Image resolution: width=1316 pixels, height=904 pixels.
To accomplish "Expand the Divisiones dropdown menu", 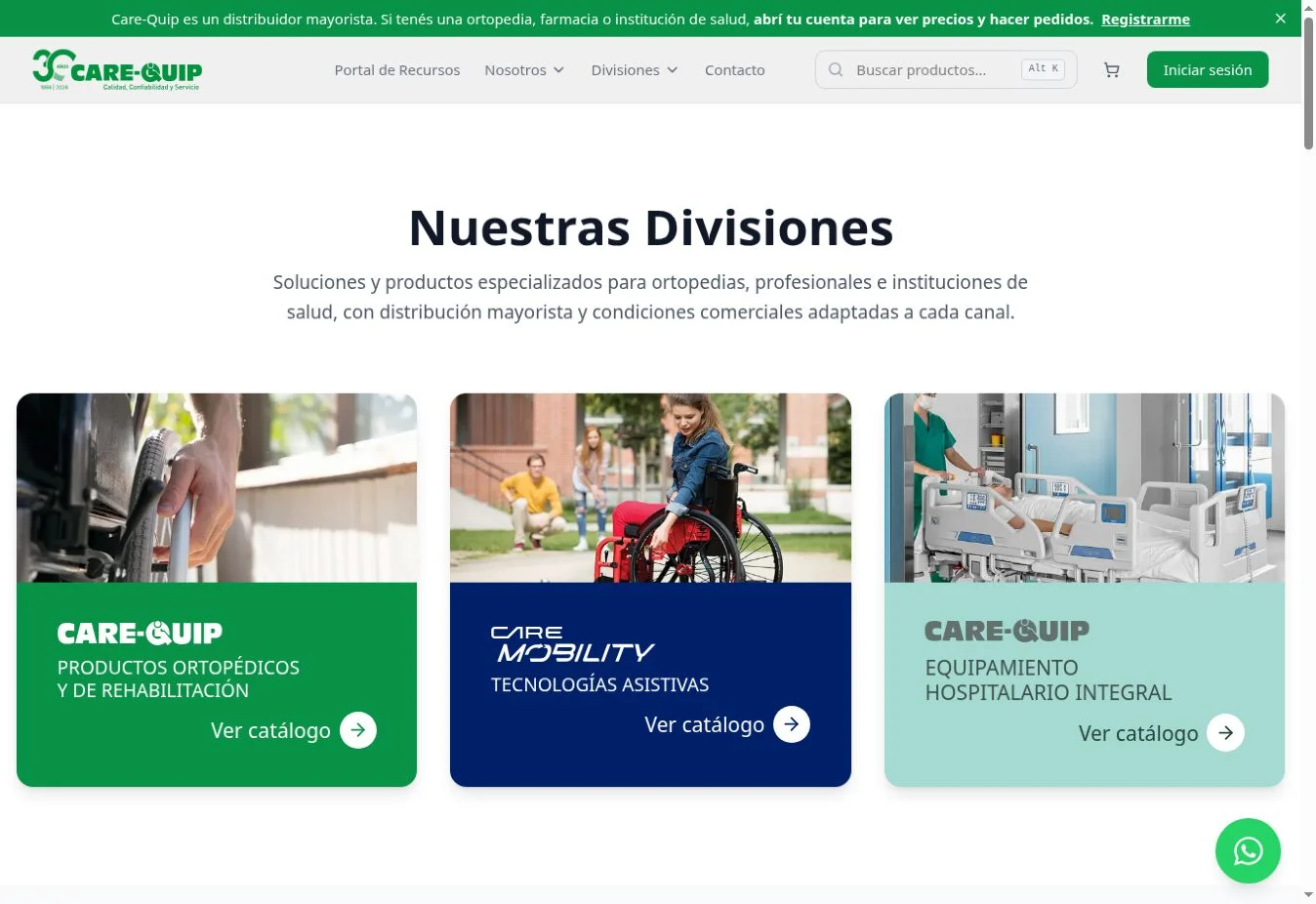I will 635,70.
